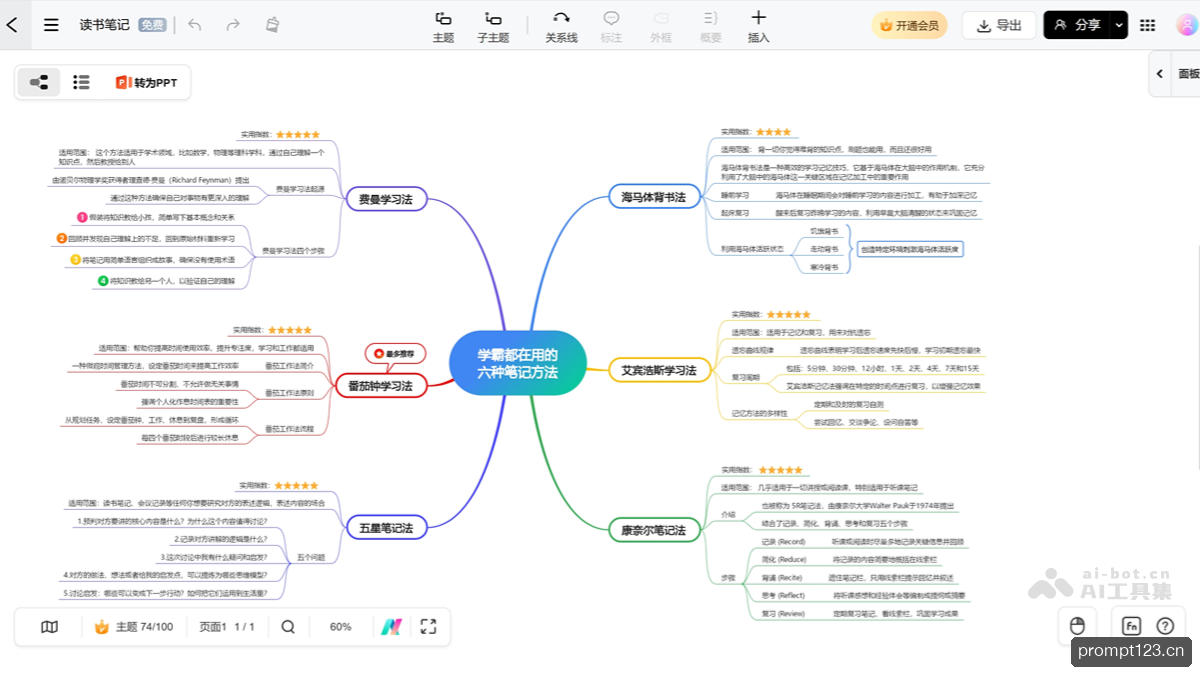Screen dimensions: 1200x675
Task: Open the hamburger main menu
Action: (51, 25)
